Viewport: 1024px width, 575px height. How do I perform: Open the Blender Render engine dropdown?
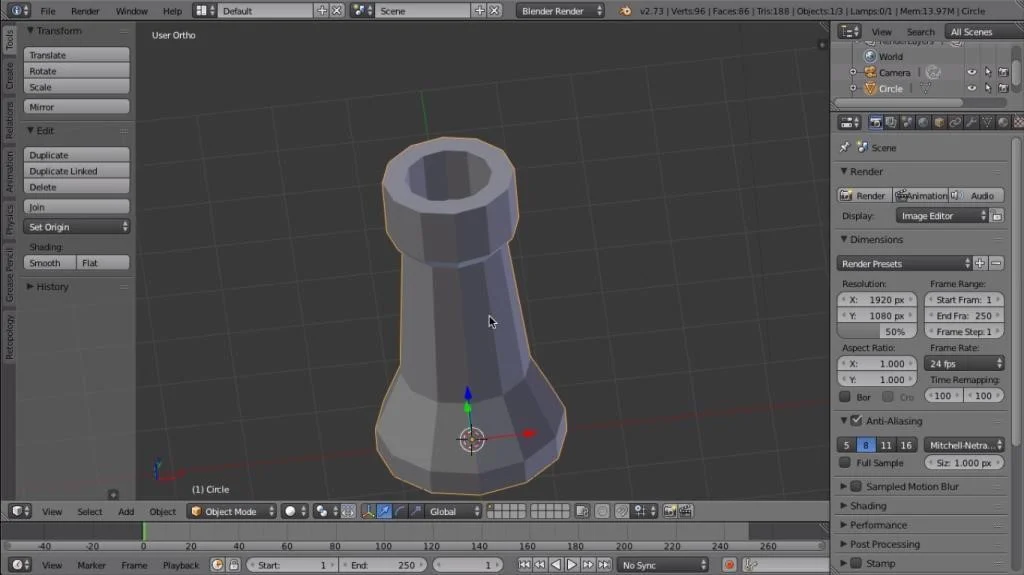point(560,10)
